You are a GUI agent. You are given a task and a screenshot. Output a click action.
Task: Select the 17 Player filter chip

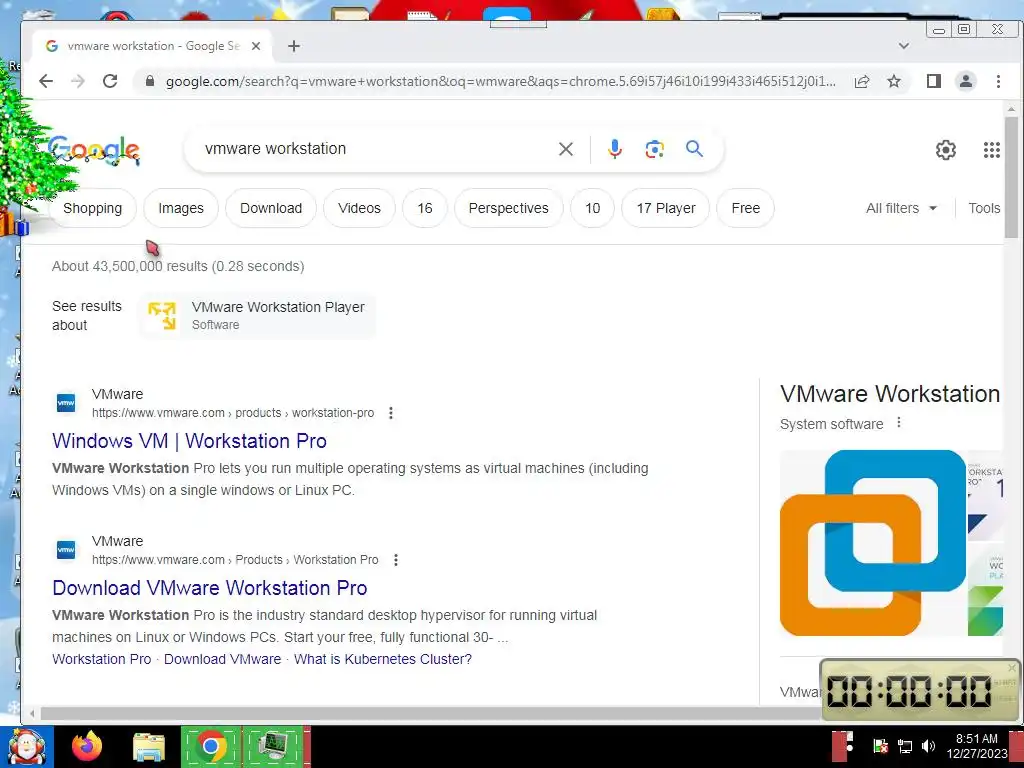[x=665, y=208]
